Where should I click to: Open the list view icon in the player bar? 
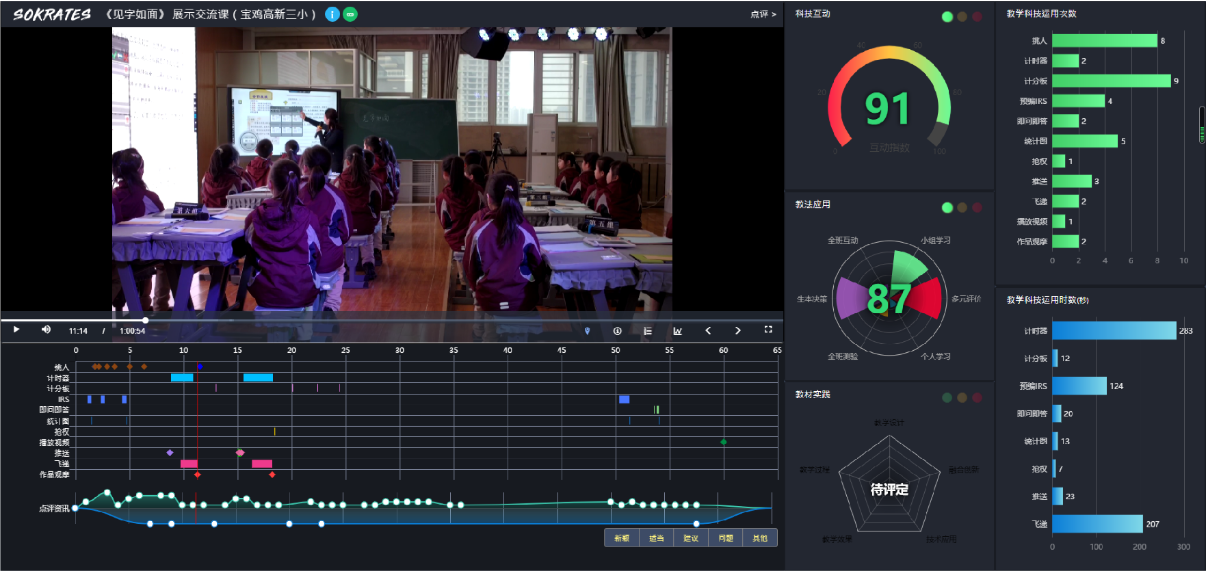[x=647, y=330]
